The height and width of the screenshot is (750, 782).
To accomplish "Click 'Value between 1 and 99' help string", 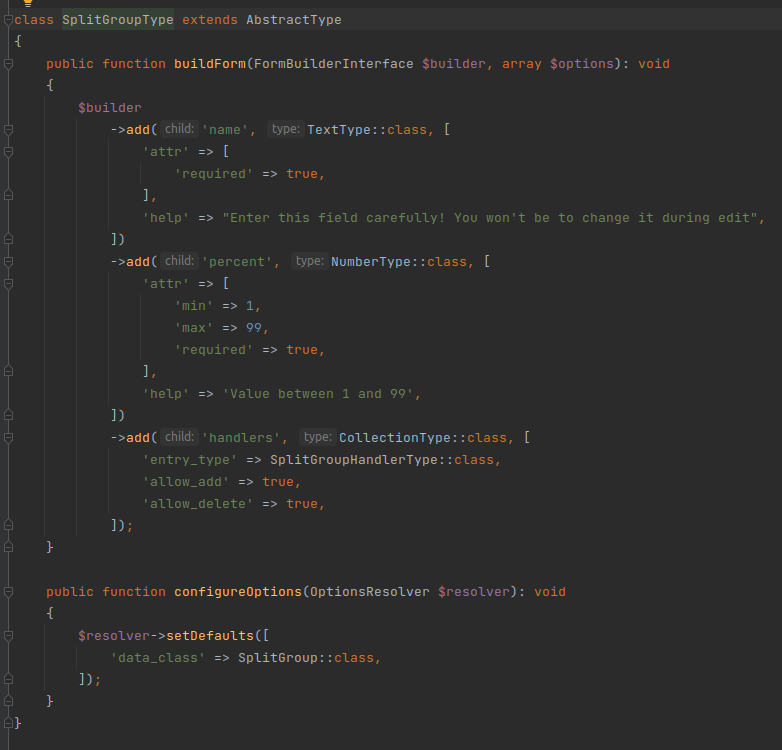I will tap(318, 394).
